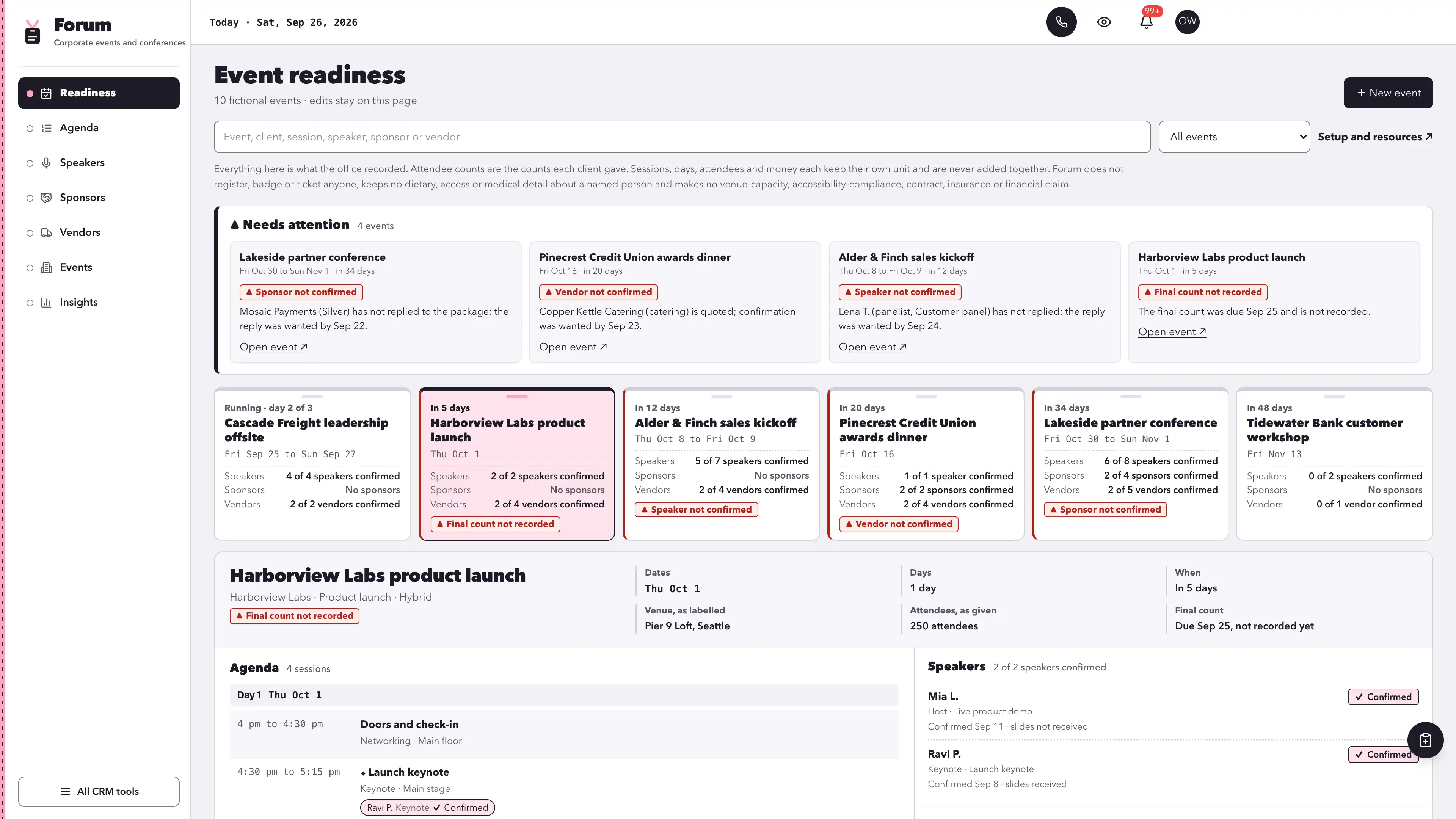Click the Sponsors handshake icon
Screen dimensions: 1456x819
coord(46,198)
